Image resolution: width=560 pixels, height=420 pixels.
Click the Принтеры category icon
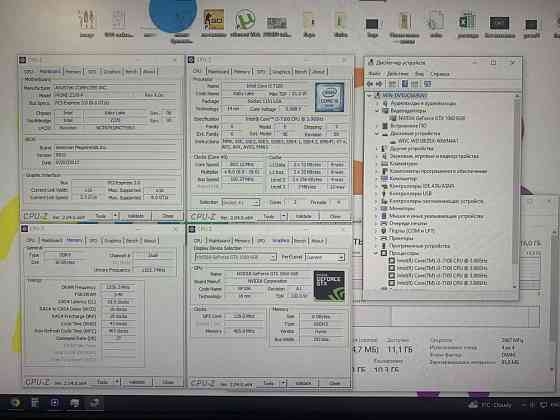384,238
